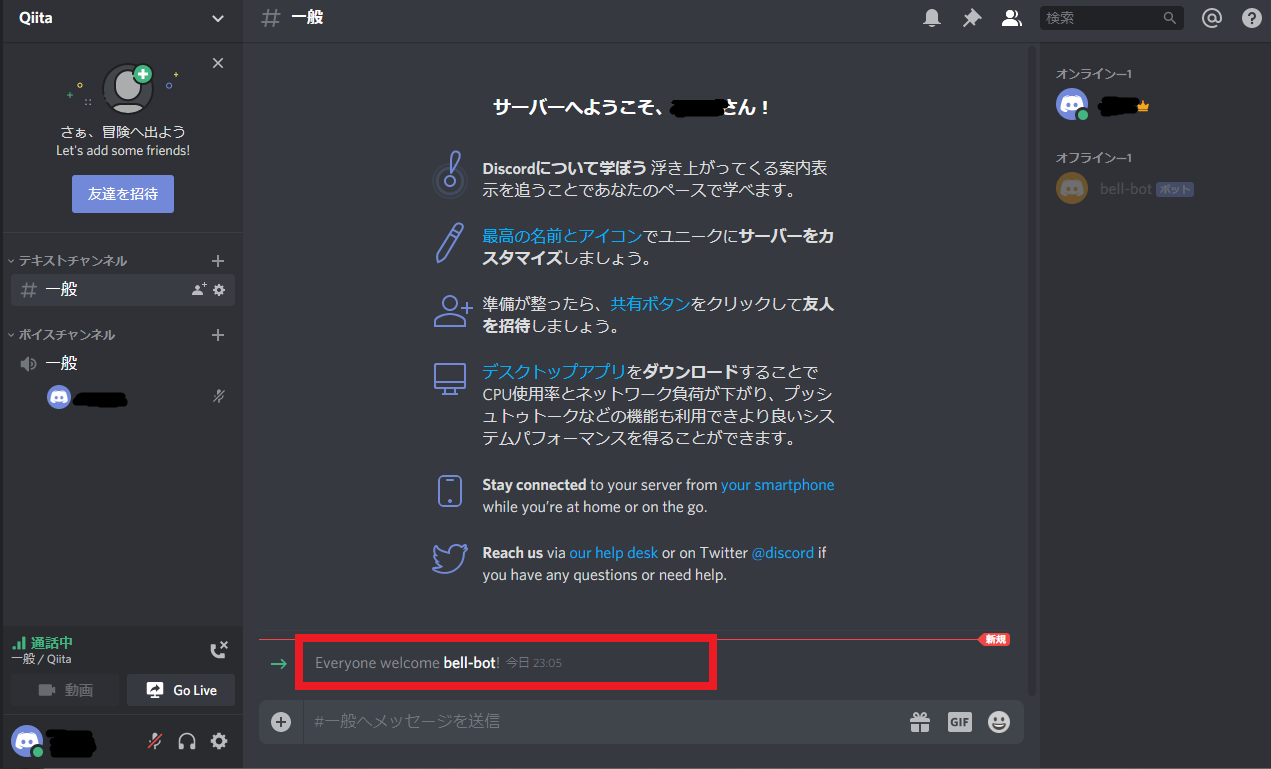Click the 共有ボタン link
This screenshot has height=769, width=1271.
click(x=650, y=304)
